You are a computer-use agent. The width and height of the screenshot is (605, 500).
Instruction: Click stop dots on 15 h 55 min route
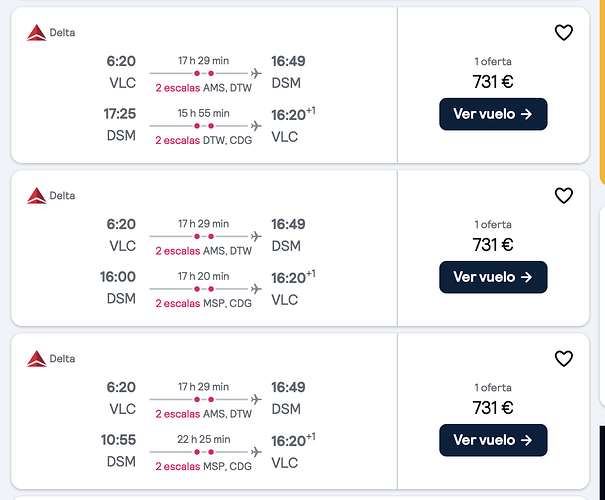(x=204, y=126)
